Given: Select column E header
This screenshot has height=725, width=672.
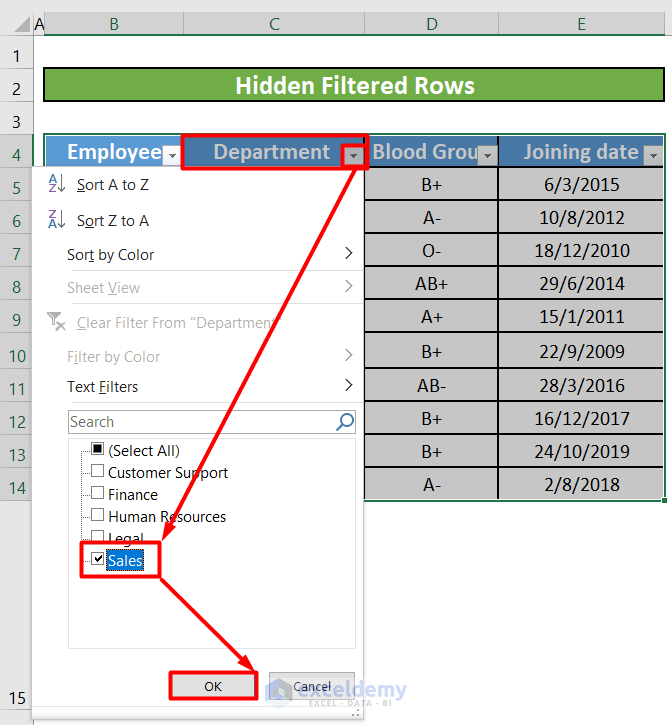Looking at the screenshot, I should click(581, 24).
